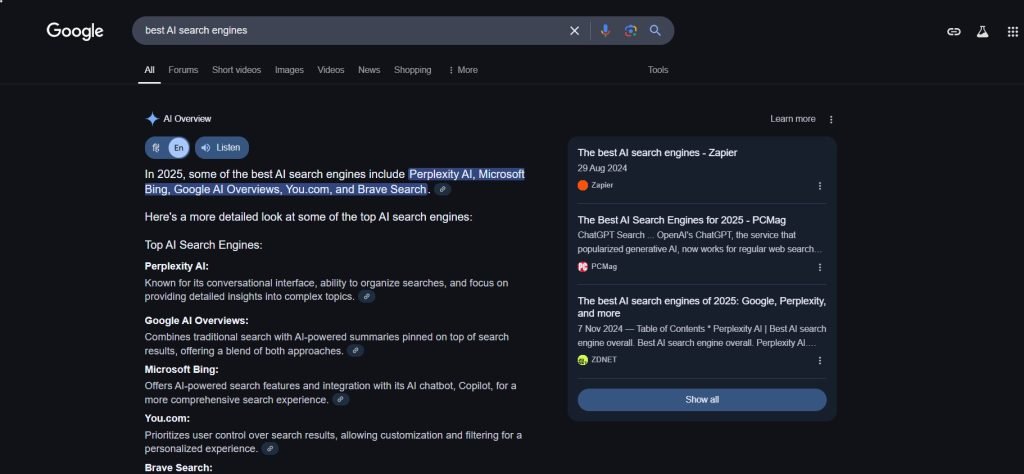1024x474 pixels.
Task: Open the Tools options
Action: pyautogui.click(x=658, y=70)
